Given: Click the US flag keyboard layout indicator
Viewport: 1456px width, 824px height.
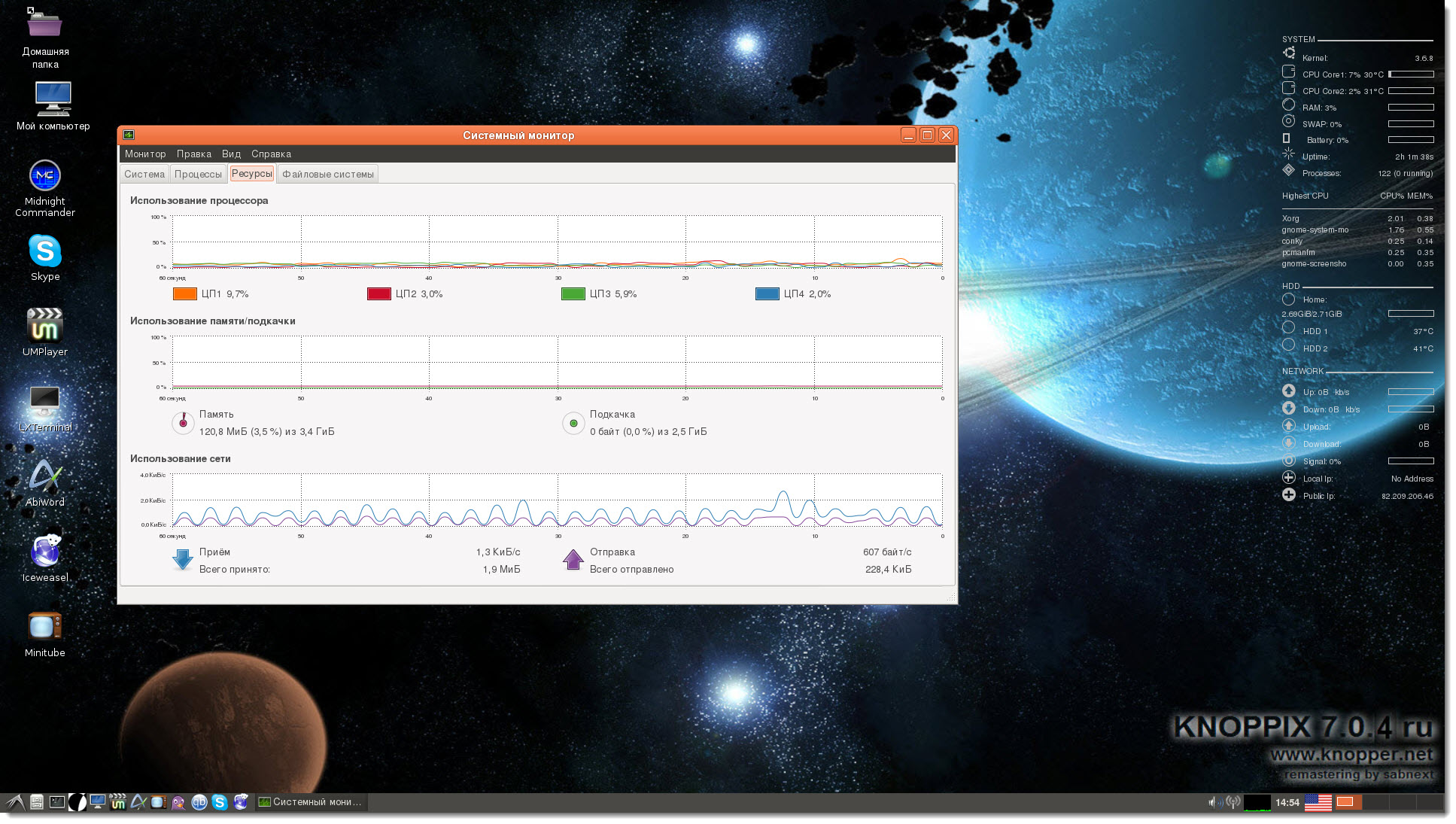Looking at the screenshot, I should (1318, 802).
